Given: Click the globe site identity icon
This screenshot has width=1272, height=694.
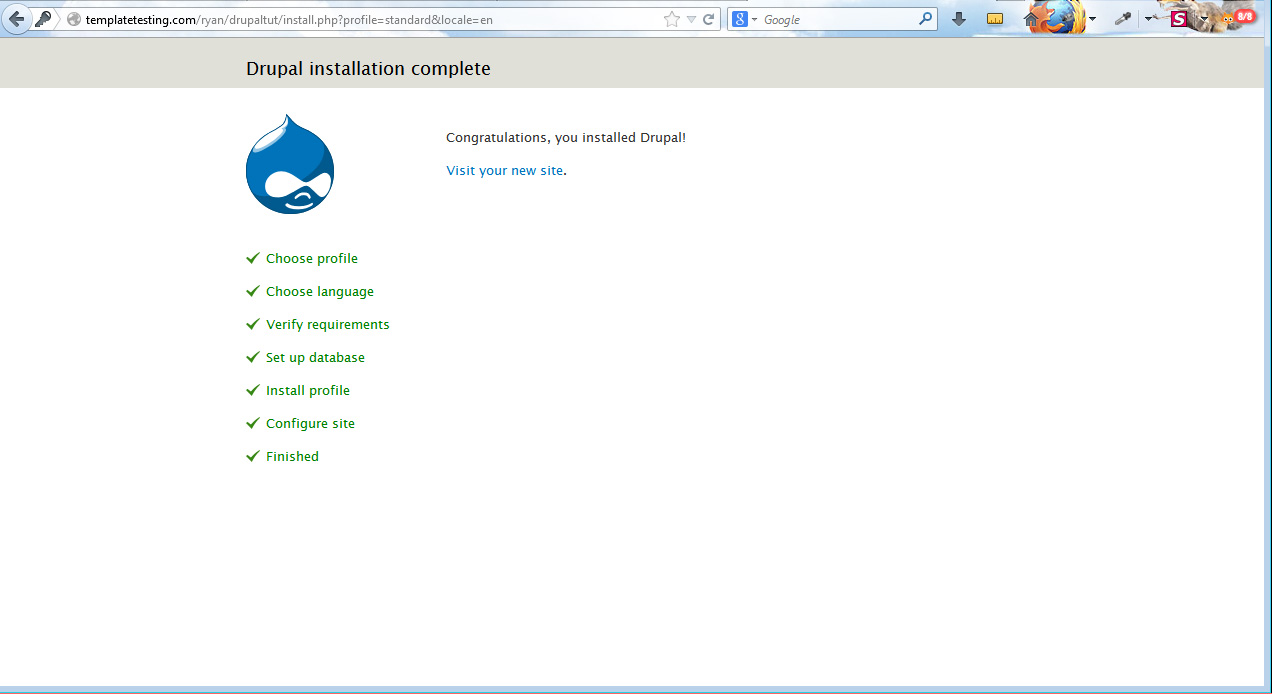Looking at the screenshot, I should click(74, 20).
